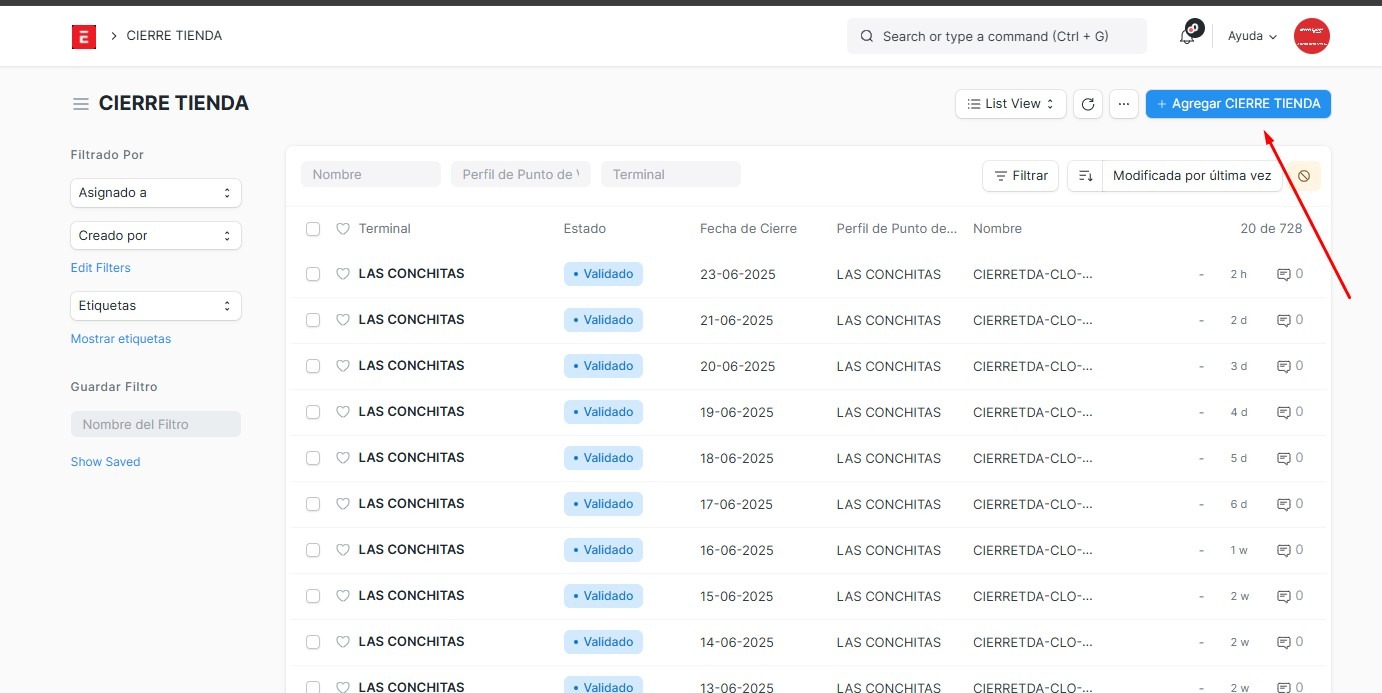Click the Edit Filters link
The width and height of the screenshot is (1382, 693).
click(100, 268)
